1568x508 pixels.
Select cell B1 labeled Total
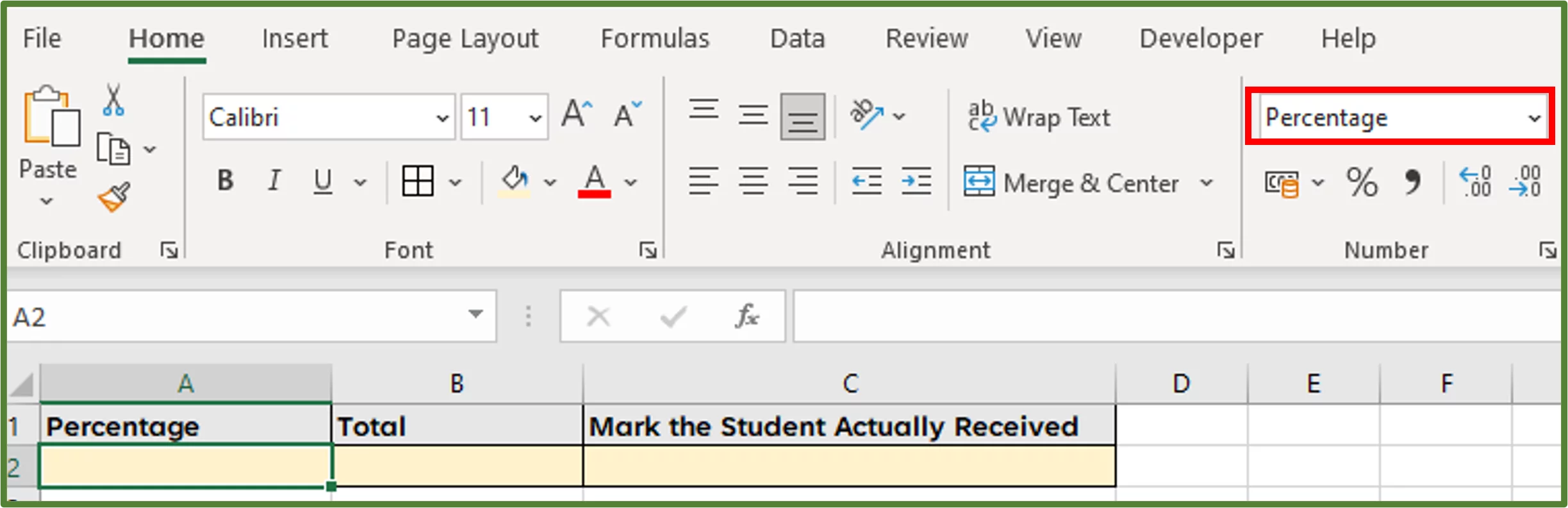coord(458,426)
